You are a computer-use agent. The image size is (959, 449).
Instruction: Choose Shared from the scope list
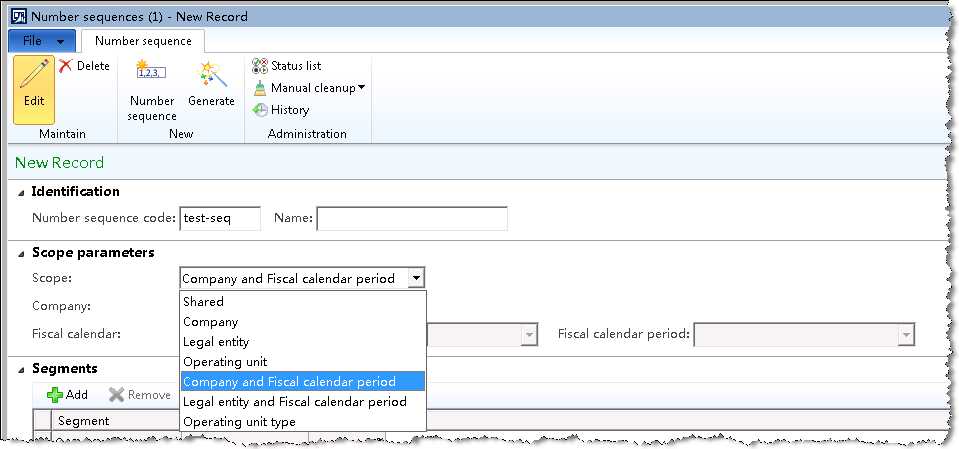point(303,302)
